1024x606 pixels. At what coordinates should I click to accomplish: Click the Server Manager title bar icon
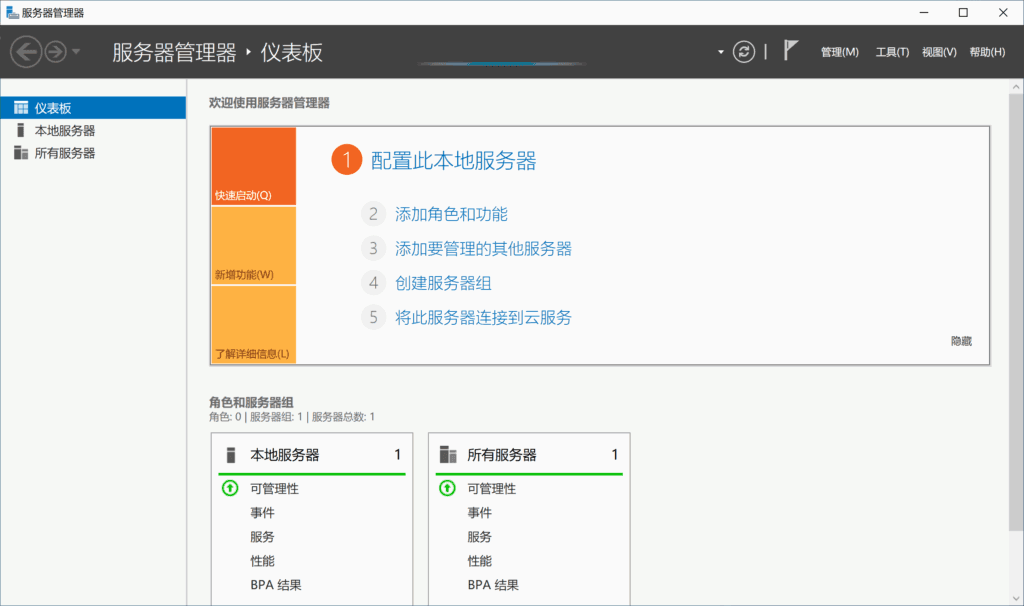[12, 12]
